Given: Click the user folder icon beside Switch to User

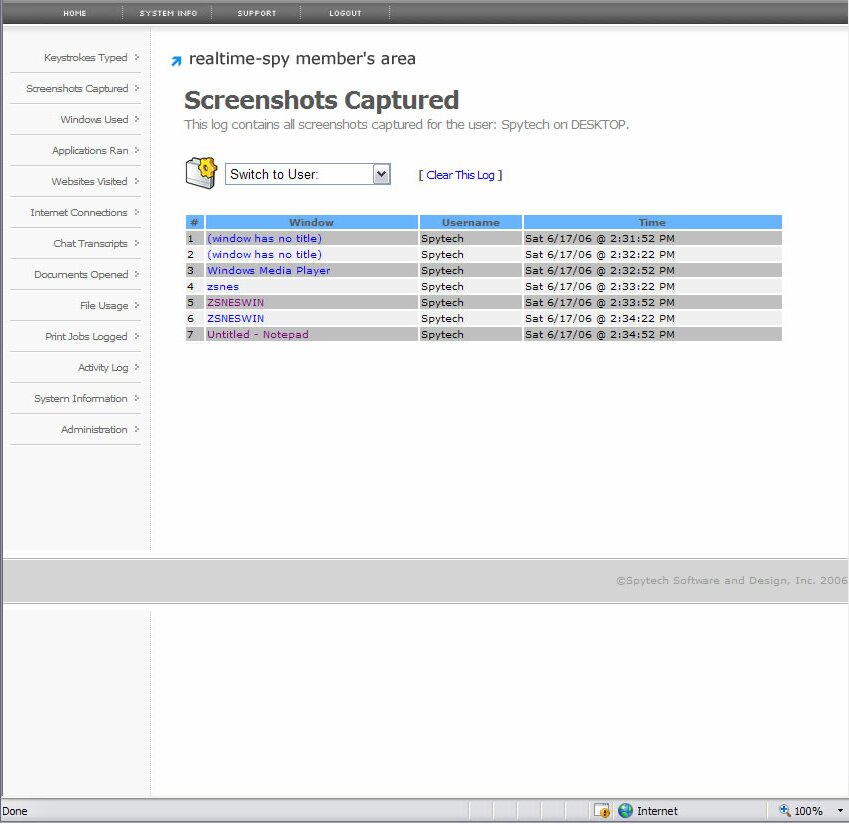Looking at the screenshot, I should click(201, 172).
